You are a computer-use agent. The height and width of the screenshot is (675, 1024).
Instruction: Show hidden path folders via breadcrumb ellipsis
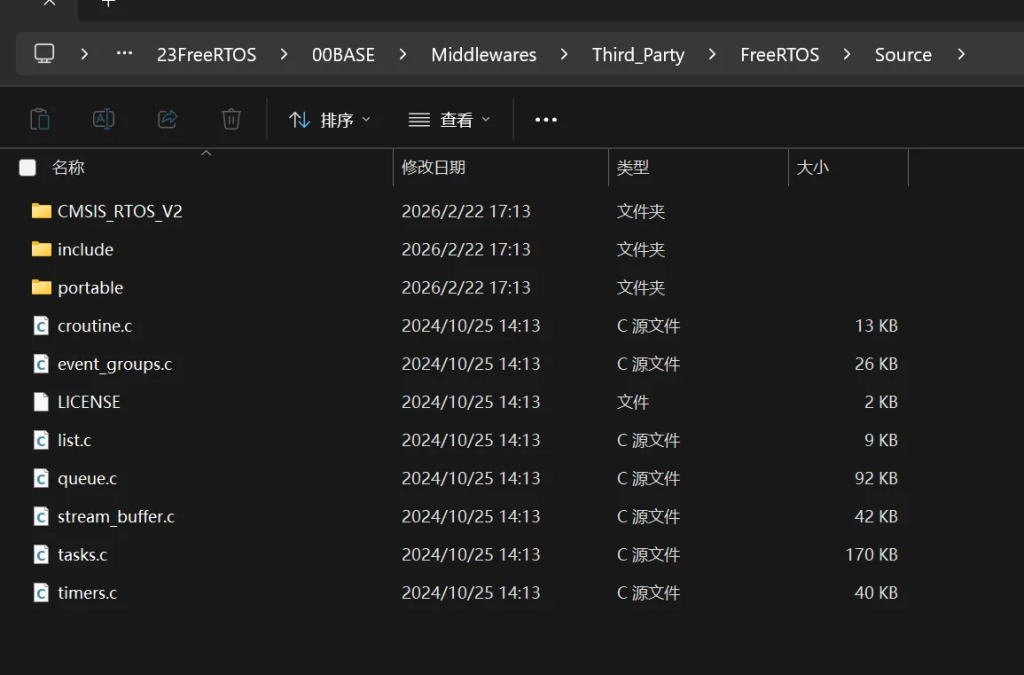click(124, 54)
